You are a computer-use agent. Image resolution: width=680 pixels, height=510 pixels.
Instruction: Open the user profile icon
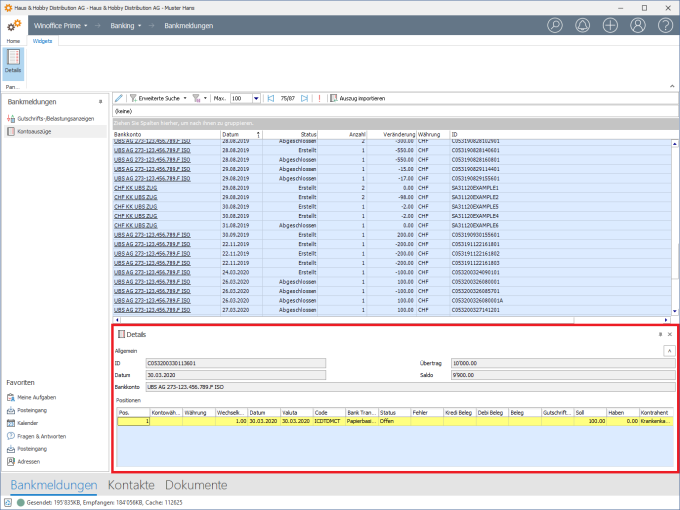point(637,25)
